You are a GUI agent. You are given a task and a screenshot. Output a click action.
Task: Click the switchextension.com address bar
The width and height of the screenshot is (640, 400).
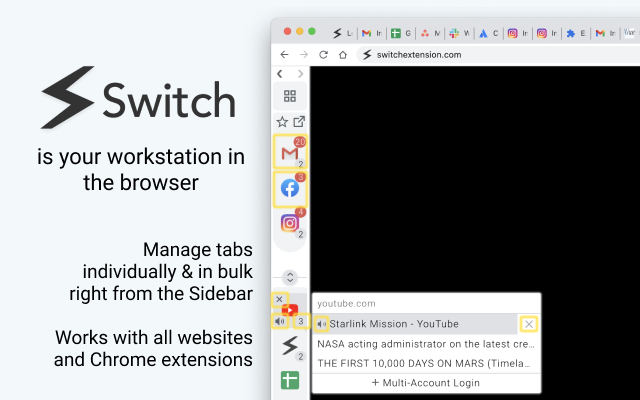point(498,55)
